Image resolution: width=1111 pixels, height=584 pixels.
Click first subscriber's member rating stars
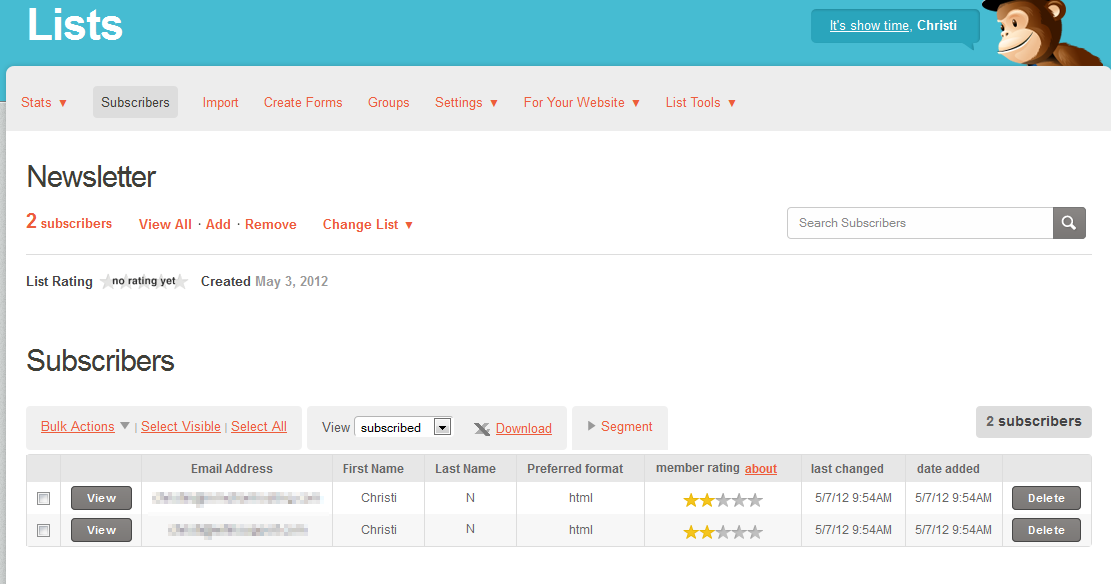tap(722, 500)
